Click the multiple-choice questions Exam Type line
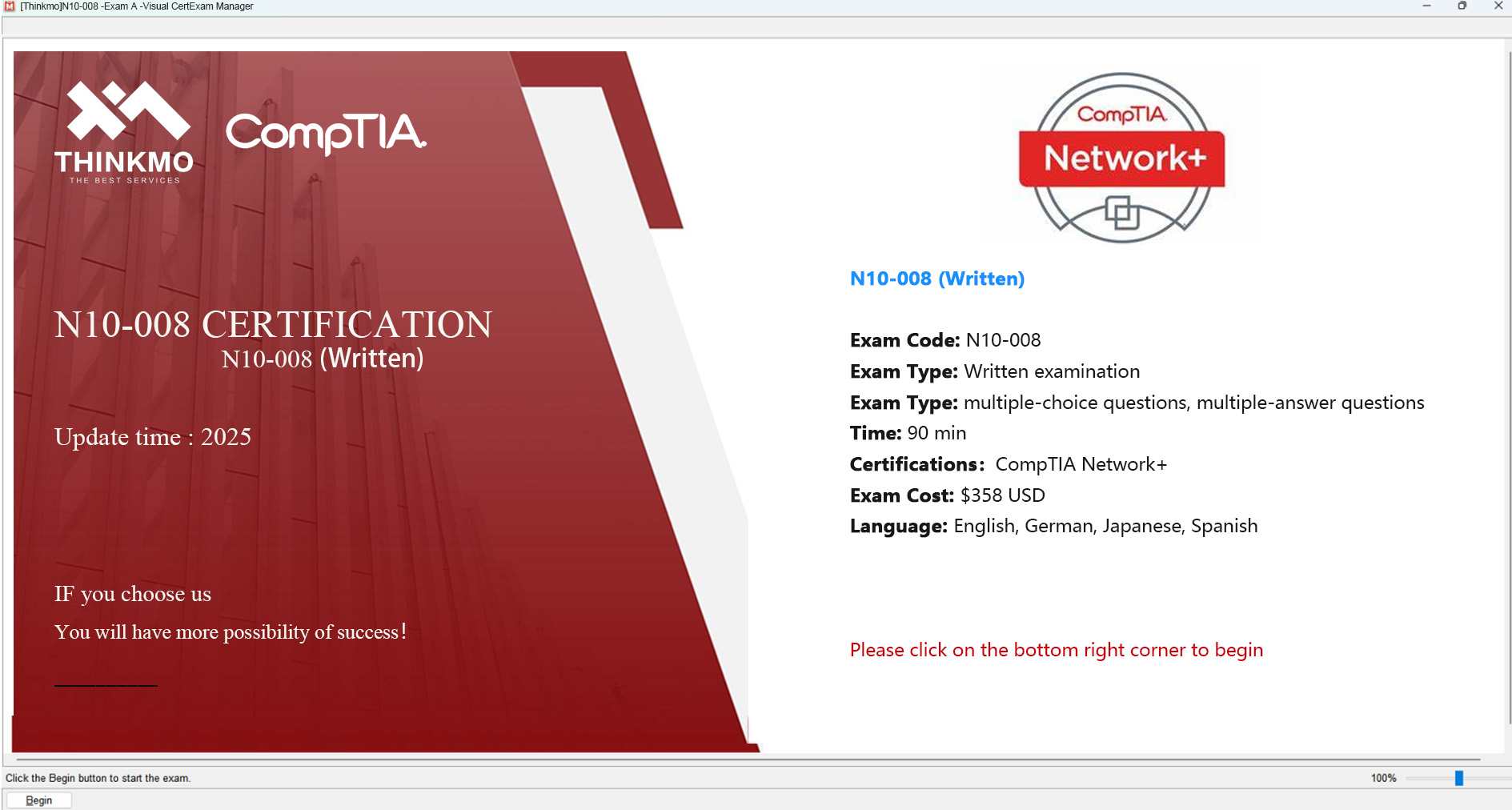Viewport: 1512px width, 810px height. [x=1137, y=403]
